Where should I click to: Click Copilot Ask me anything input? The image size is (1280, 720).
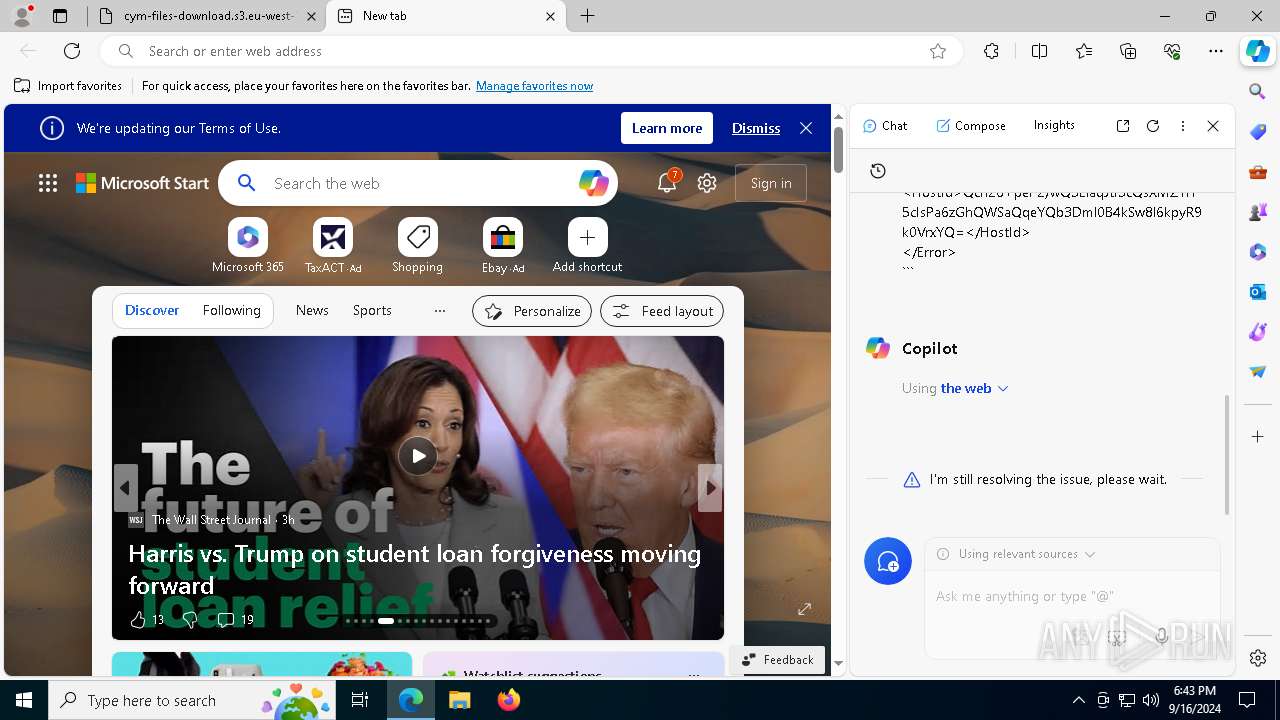point(1070,597)
